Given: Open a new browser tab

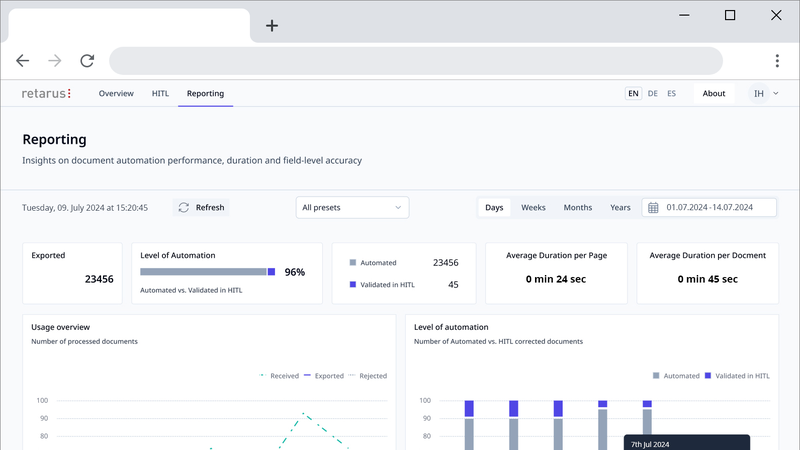Looking at the screenshot, I should click(272, 26).
